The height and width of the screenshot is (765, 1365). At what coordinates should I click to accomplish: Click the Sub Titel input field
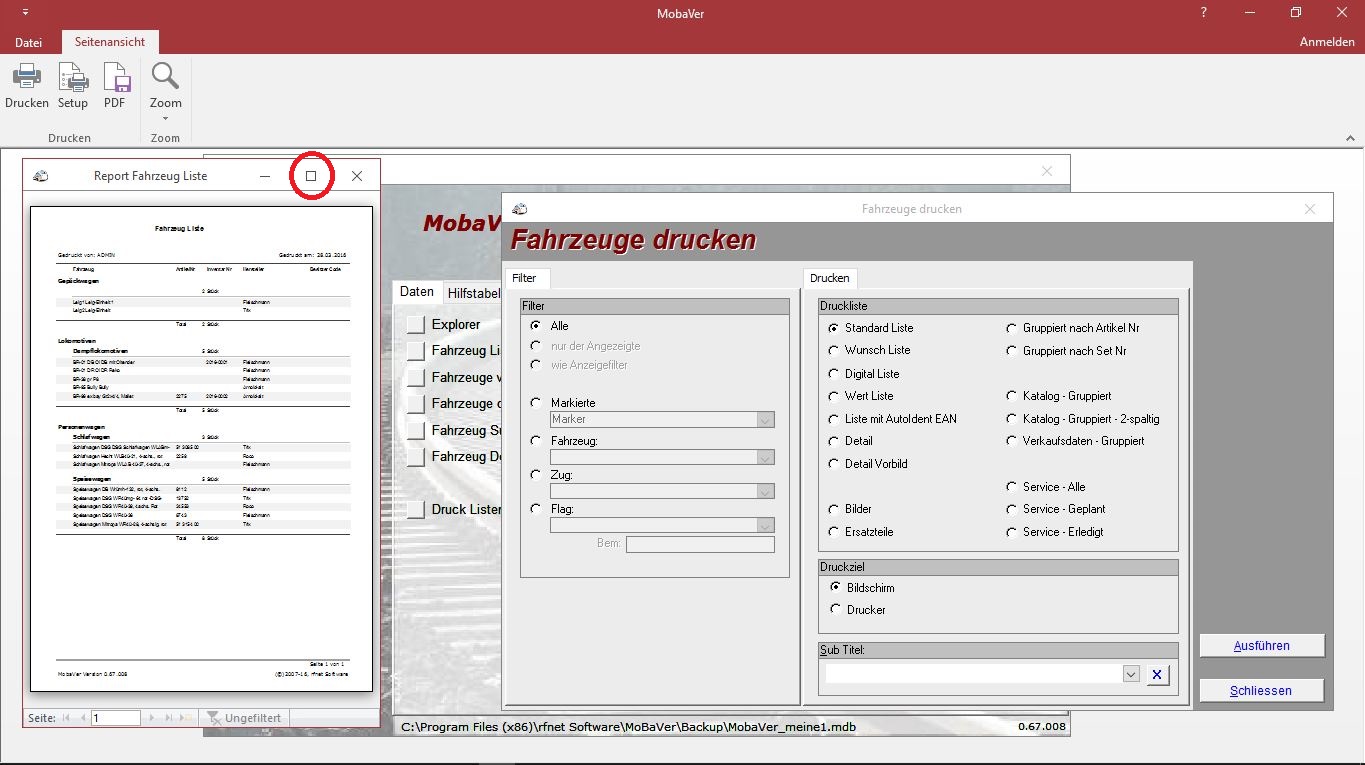[974, 675]
